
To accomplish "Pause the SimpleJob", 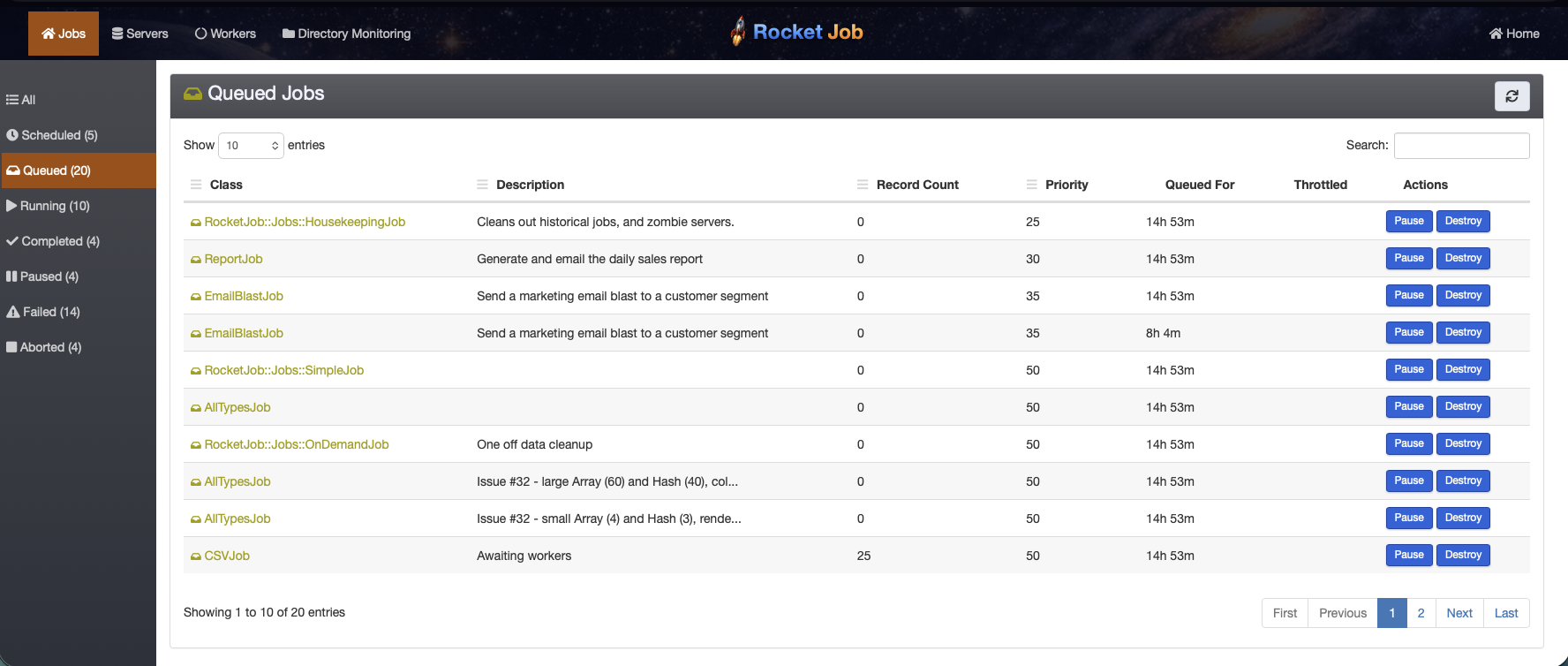I will [1409, 369].
